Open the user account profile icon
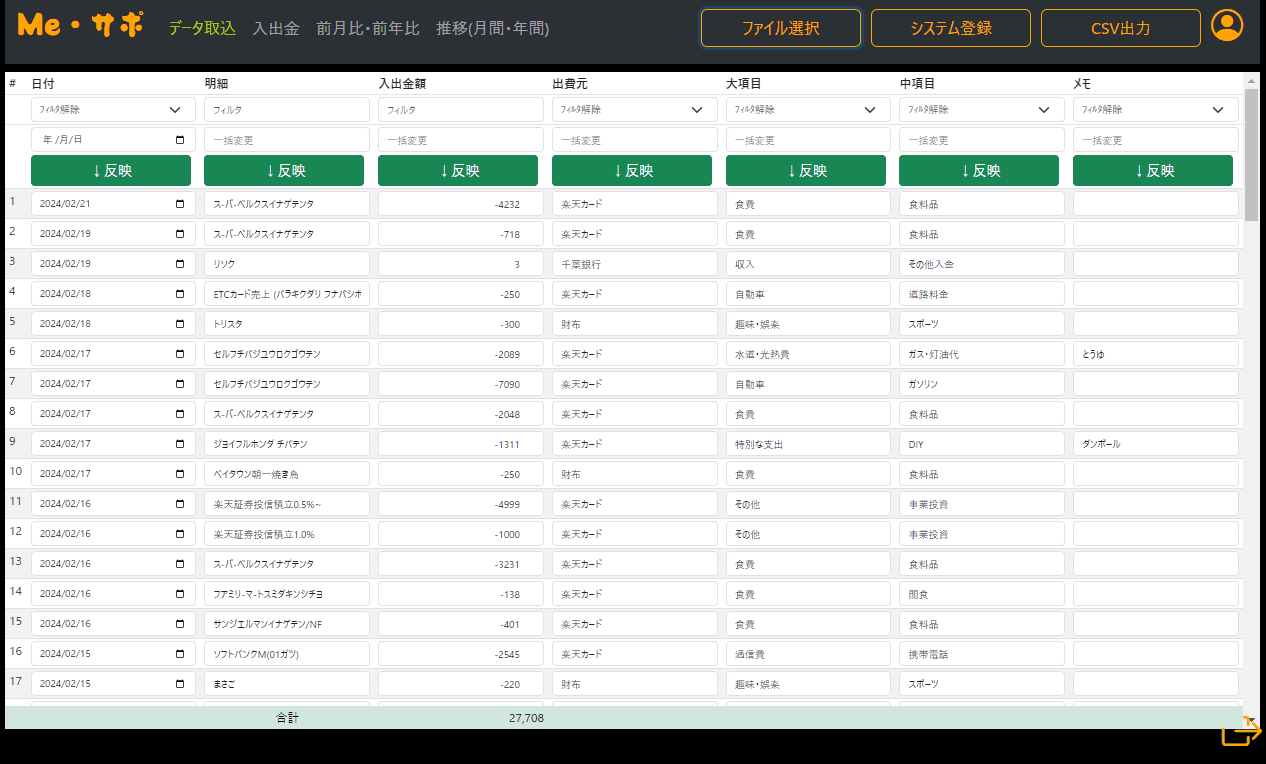The height and width of the screenshot is (764, 1266). [x=1226, y=26]
